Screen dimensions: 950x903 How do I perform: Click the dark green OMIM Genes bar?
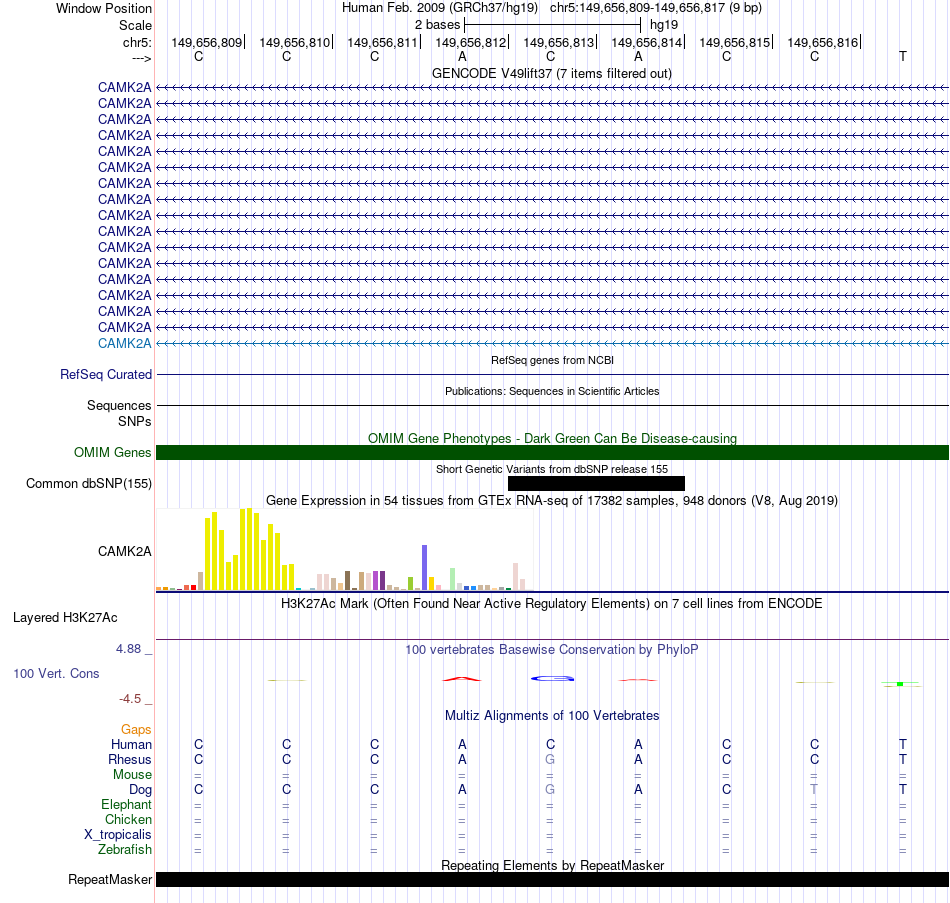552,453
